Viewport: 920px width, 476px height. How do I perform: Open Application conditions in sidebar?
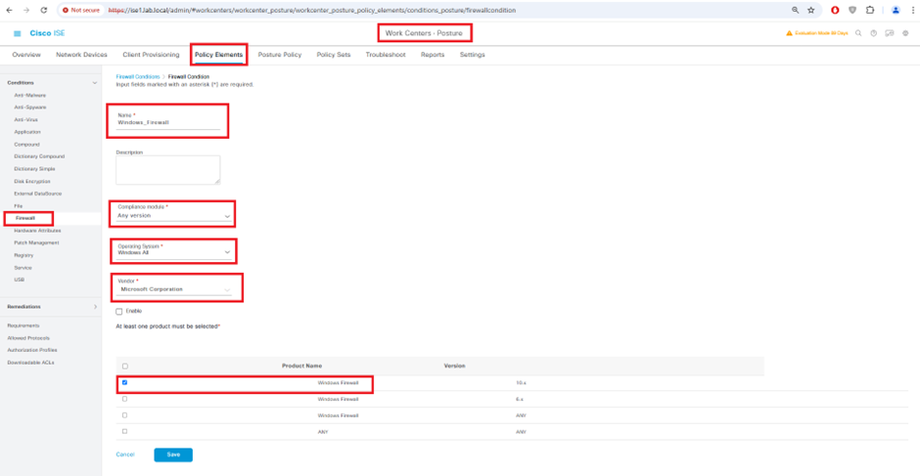[28, 132]
